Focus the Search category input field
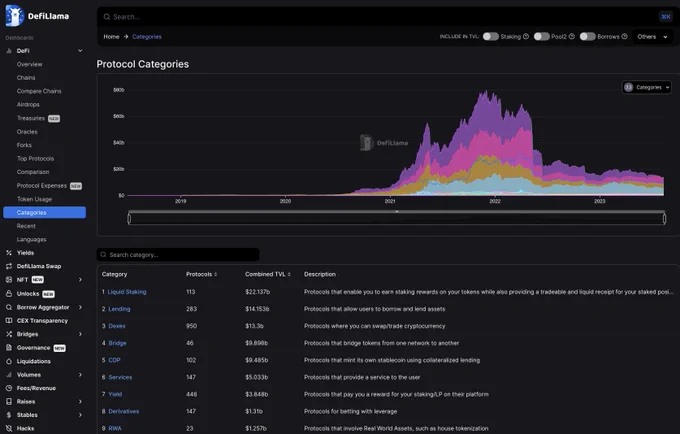The width and height of the screenshot is (680, 434). tap(178, 255)
